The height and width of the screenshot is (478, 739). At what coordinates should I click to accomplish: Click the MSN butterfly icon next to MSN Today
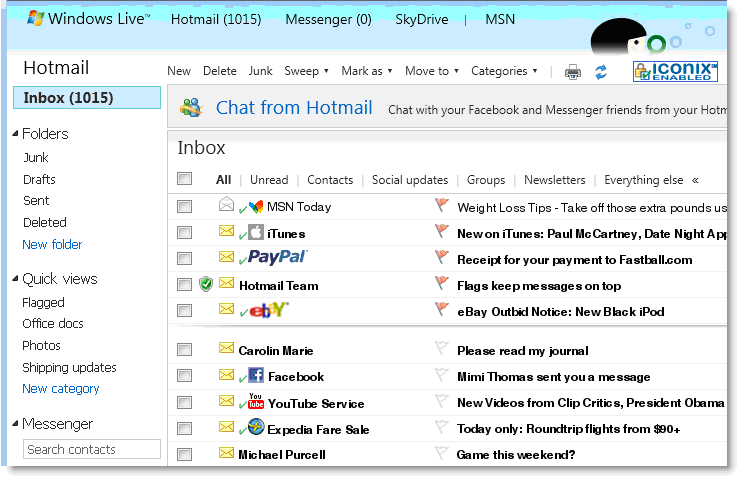tap(256, 206)
